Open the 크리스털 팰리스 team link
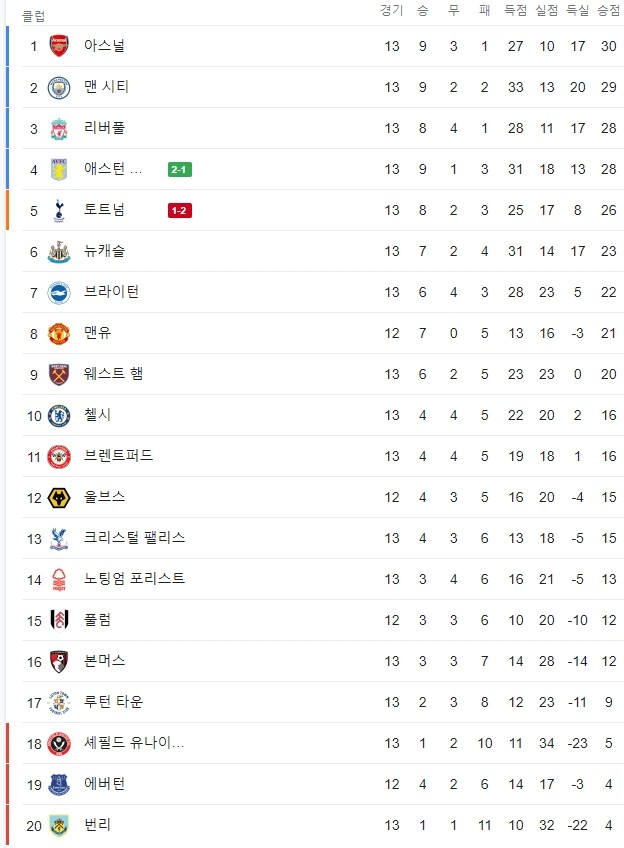Screen dimensions: 624x848 (134, 538)
